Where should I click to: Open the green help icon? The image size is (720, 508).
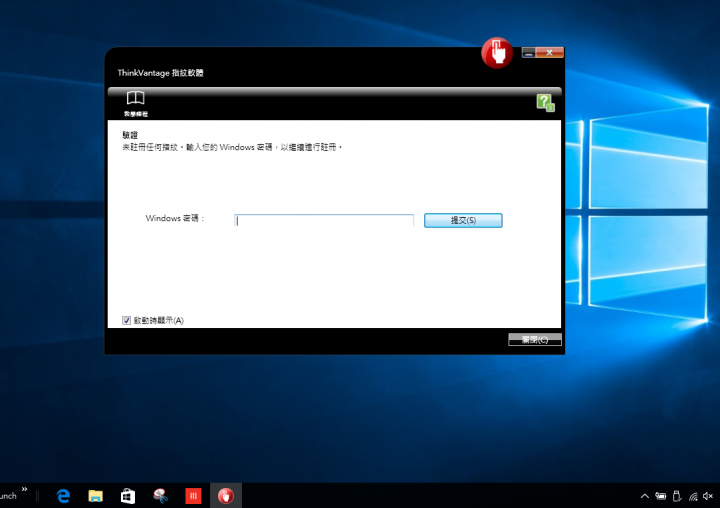pos(546,103)
